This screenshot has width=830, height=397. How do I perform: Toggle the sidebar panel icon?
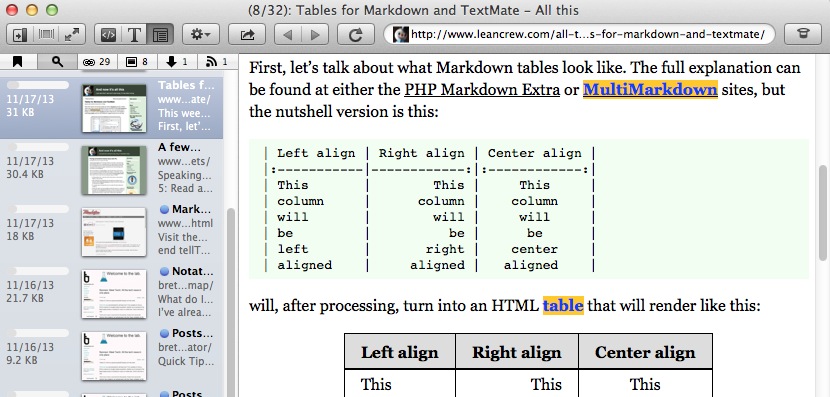click(x=20, y=35)
